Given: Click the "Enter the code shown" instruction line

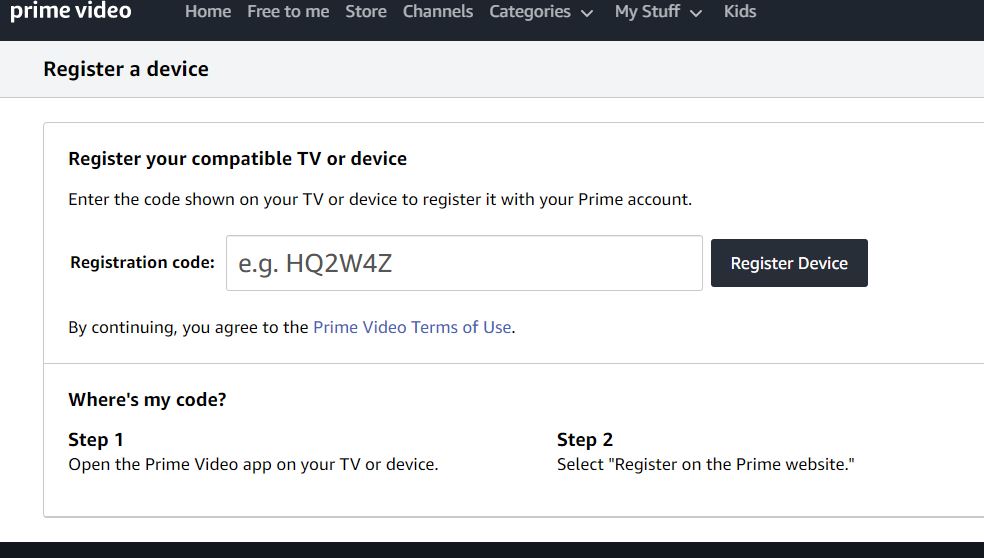Looking at the screenshot, I should tap(379, 199).
